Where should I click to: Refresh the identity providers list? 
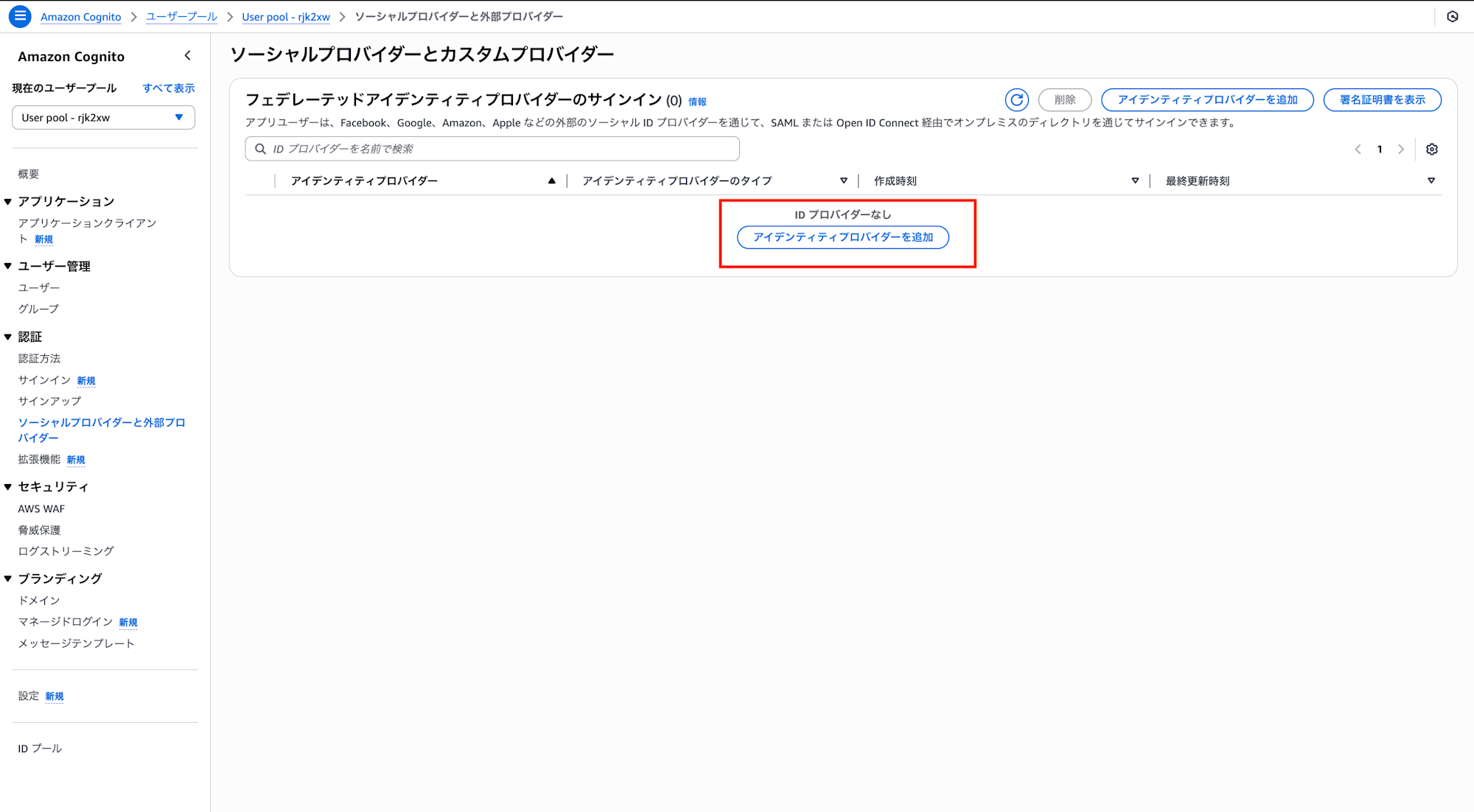pos(1016,99)
